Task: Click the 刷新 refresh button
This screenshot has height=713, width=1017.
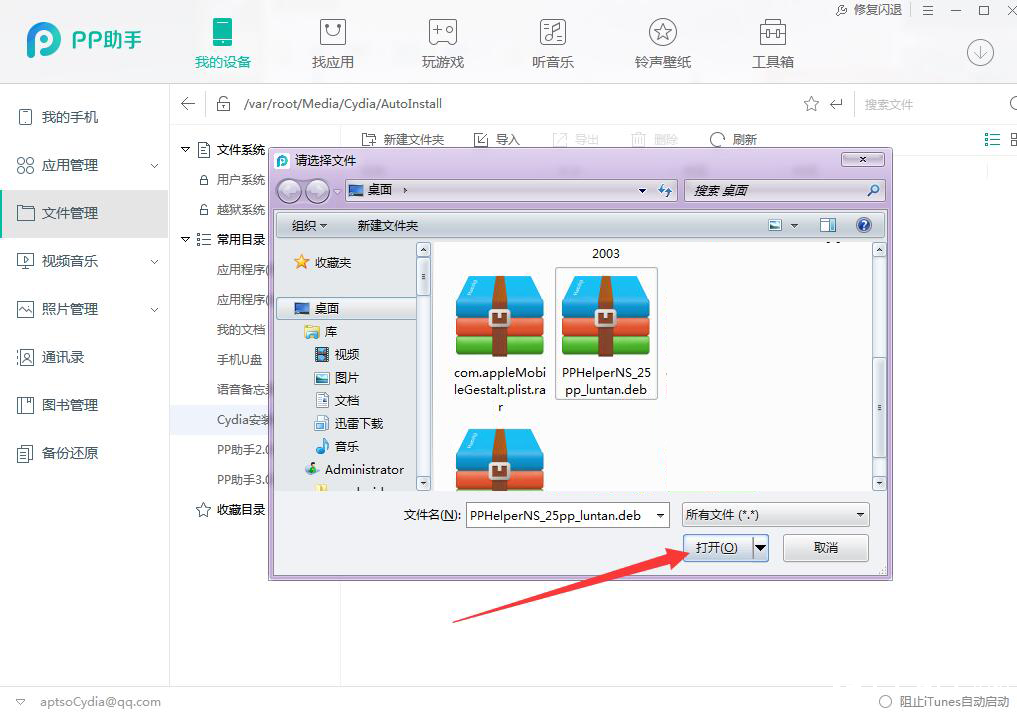Action: click(x=734, y=139)
